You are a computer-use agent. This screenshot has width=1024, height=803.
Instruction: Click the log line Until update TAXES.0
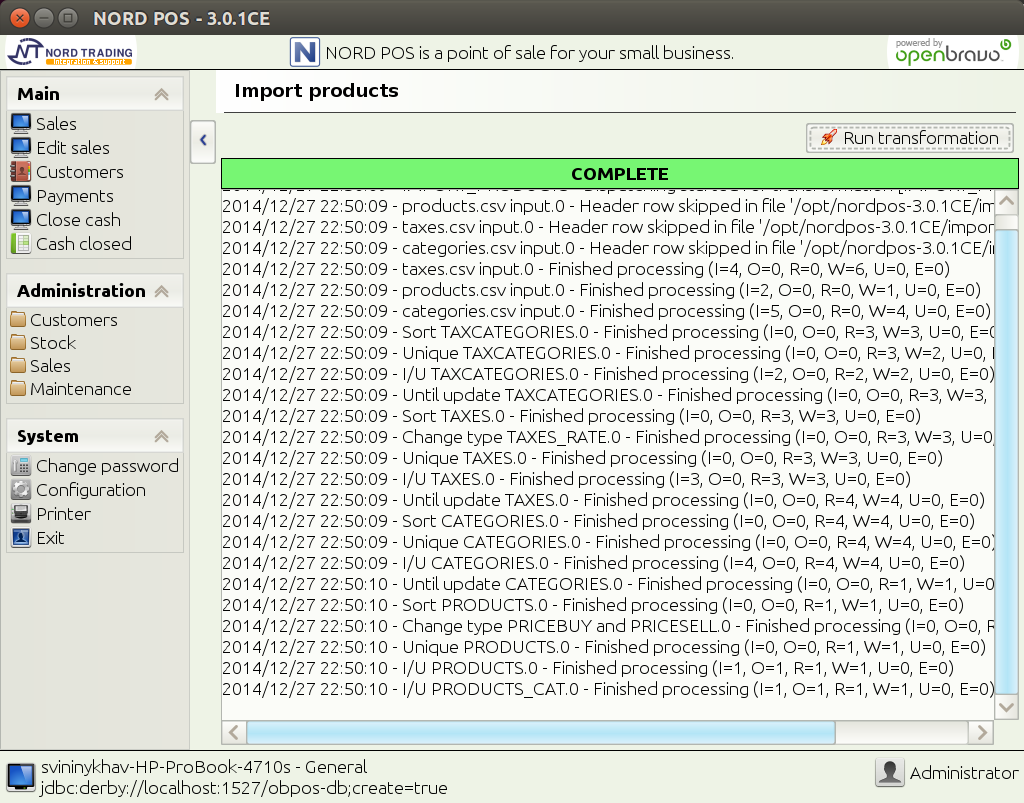click(x=603, y=500)
